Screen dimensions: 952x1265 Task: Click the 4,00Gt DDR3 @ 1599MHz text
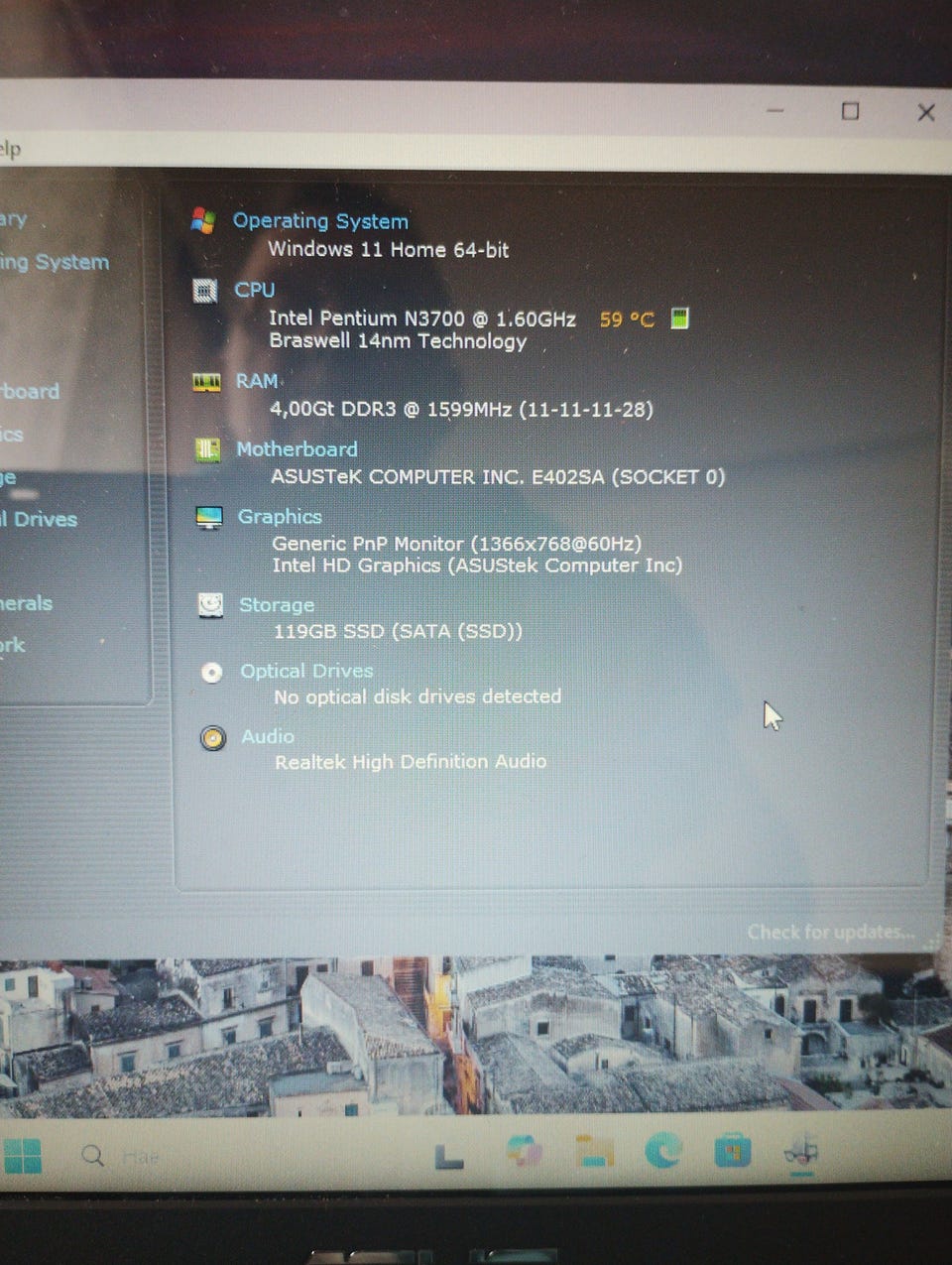click(x=391, y=409)
